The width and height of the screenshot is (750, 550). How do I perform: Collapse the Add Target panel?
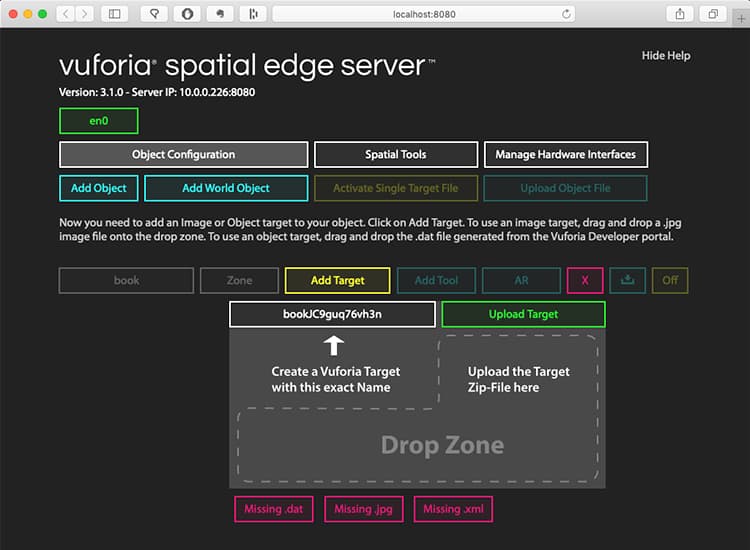tap(337, 281)
